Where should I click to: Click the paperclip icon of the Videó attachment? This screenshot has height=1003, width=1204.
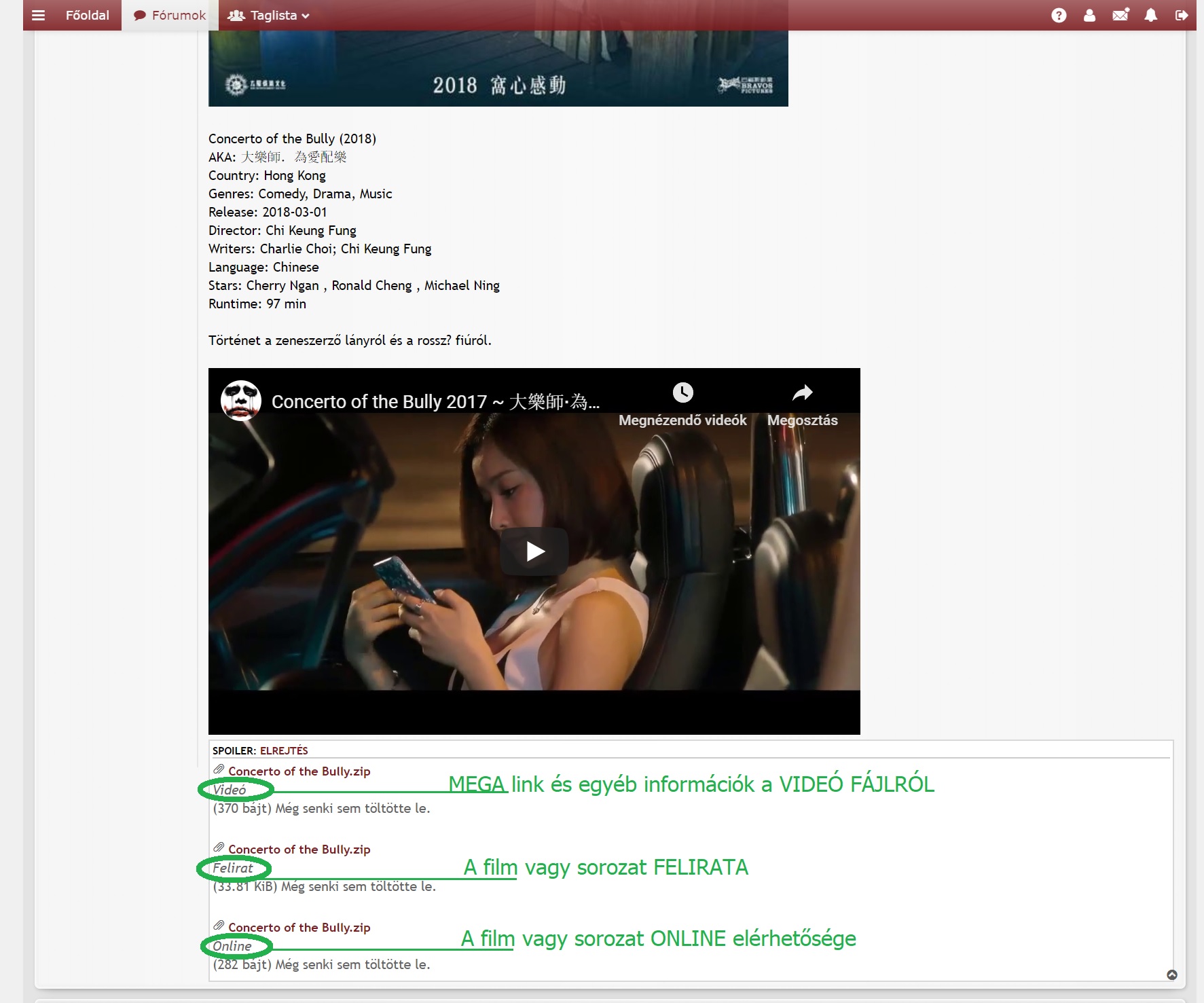(x=219, y=770)
